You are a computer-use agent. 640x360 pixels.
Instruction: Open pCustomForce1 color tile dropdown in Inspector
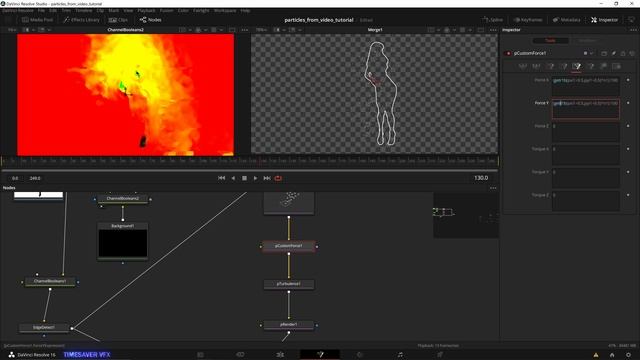588,53
